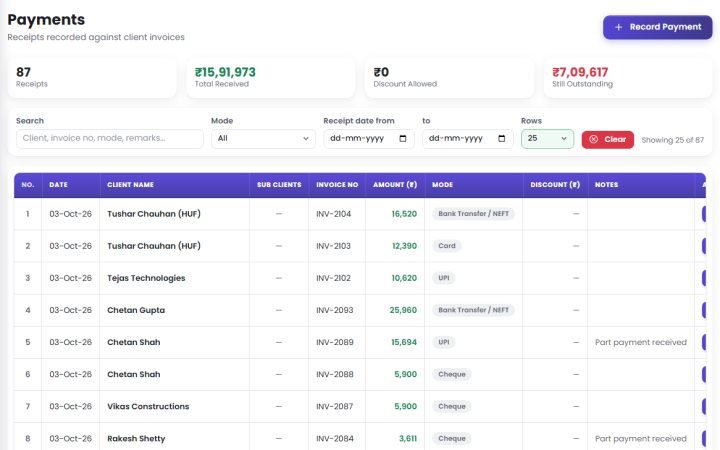Focus the Search client/invoice input field
This screenshot has height=450, width=720.
tap(110, 139)
